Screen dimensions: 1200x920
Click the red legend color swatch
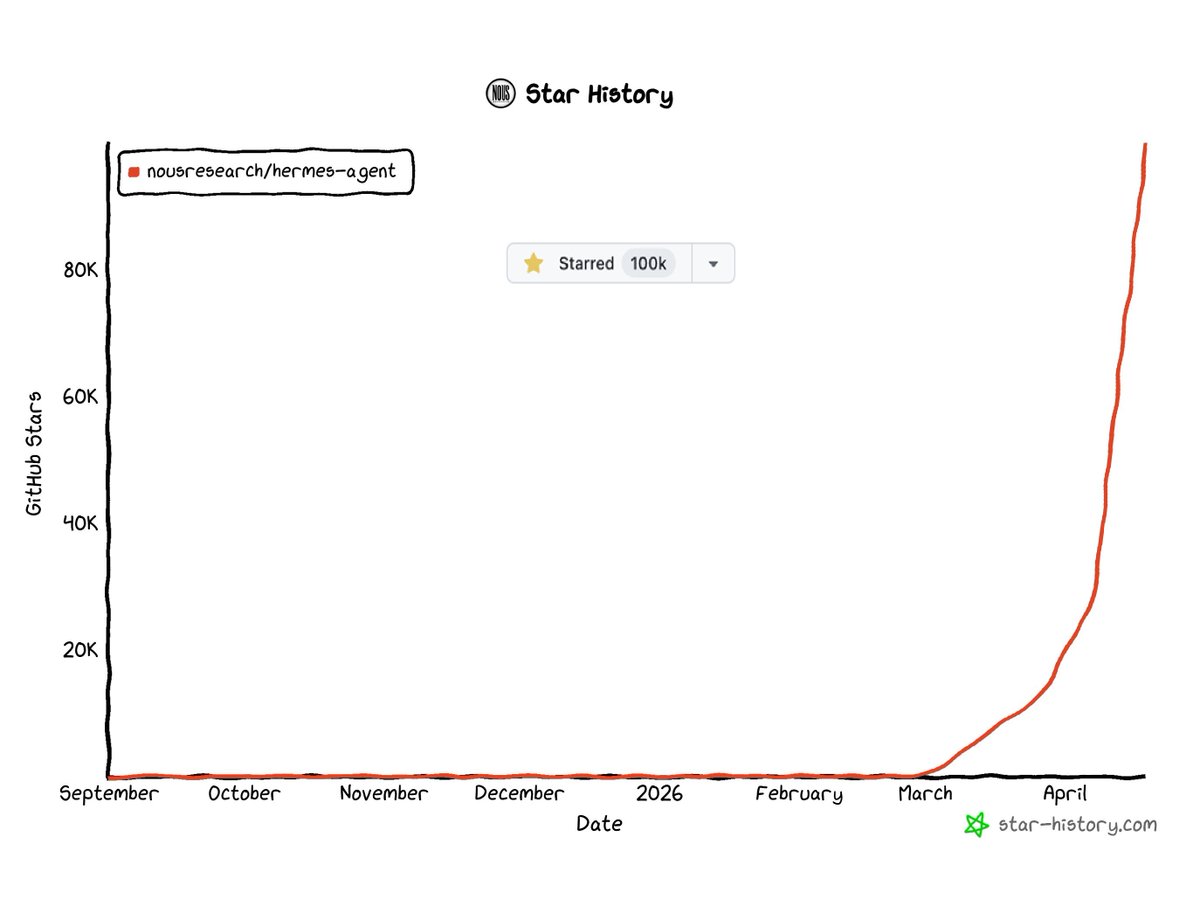tap(134, 172)
